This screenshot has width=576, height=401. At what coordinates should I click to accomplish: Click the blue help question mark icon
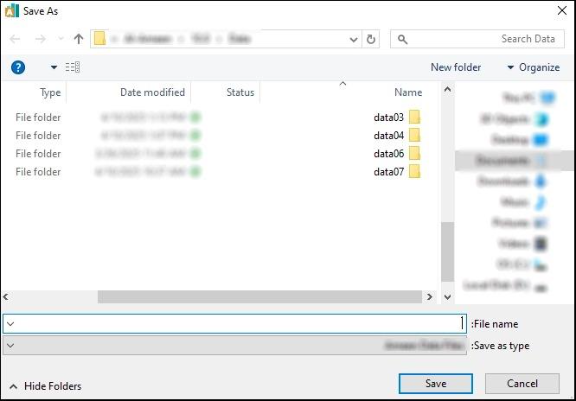(18, 68)
